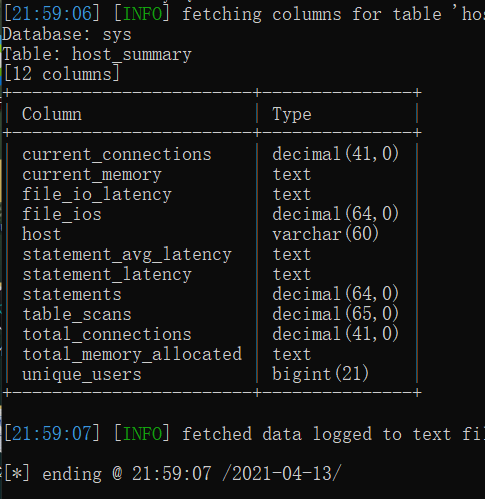Click the varchar(60) type value
The width and height of the screenshot is (485, 499).
(x=326, y=234)
